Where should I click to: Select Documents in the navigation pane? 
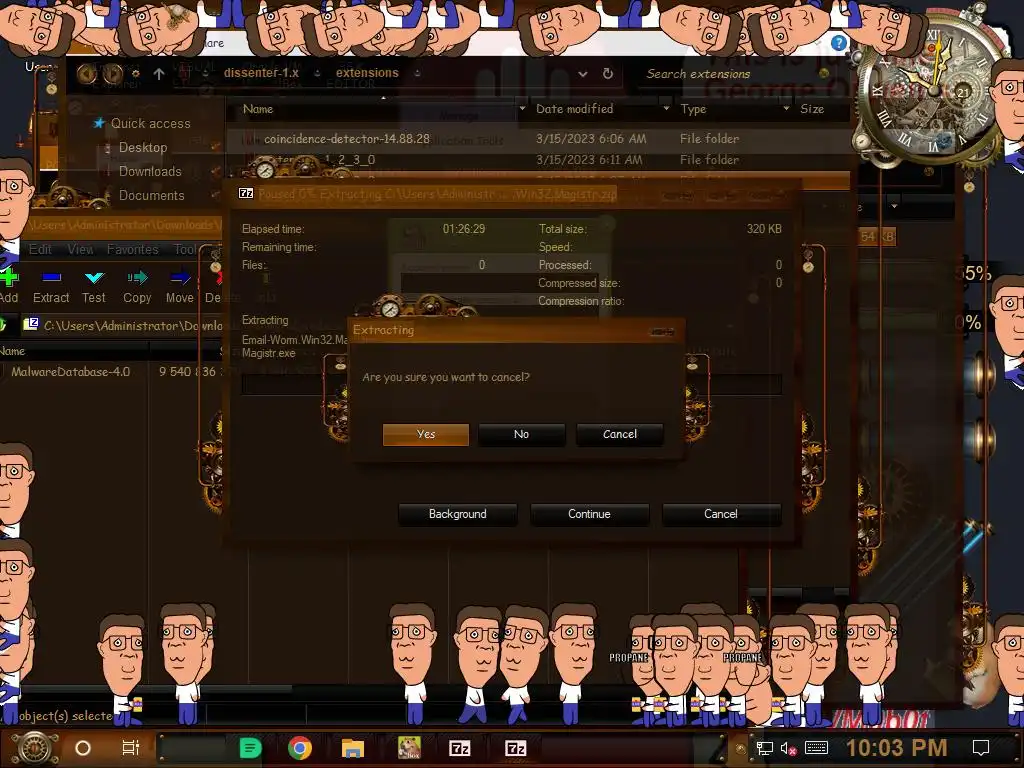(x=152, y=195)
